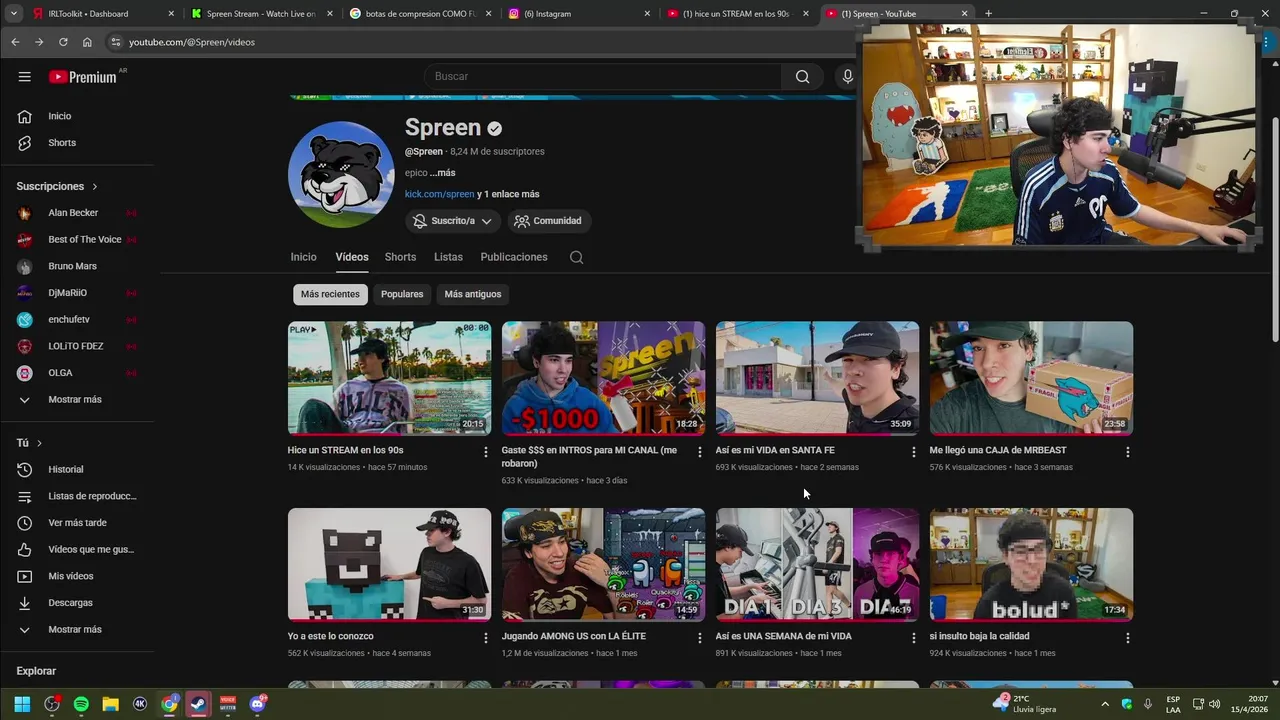The width and height of the screenshot is (1280, 720).
Task: Switch to channel Publicaciones tab
Action: point(514,257)
